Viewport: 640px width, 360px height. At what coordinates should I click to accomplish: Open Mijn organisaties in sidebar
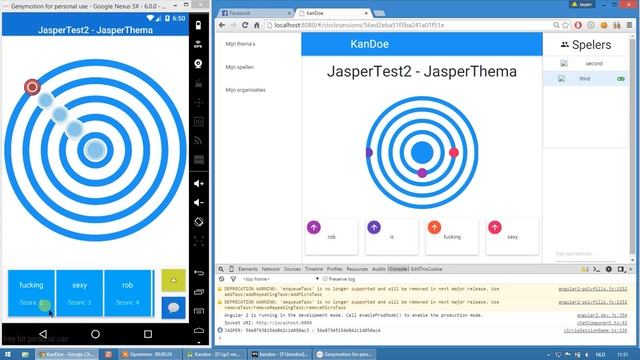[245, 90]
